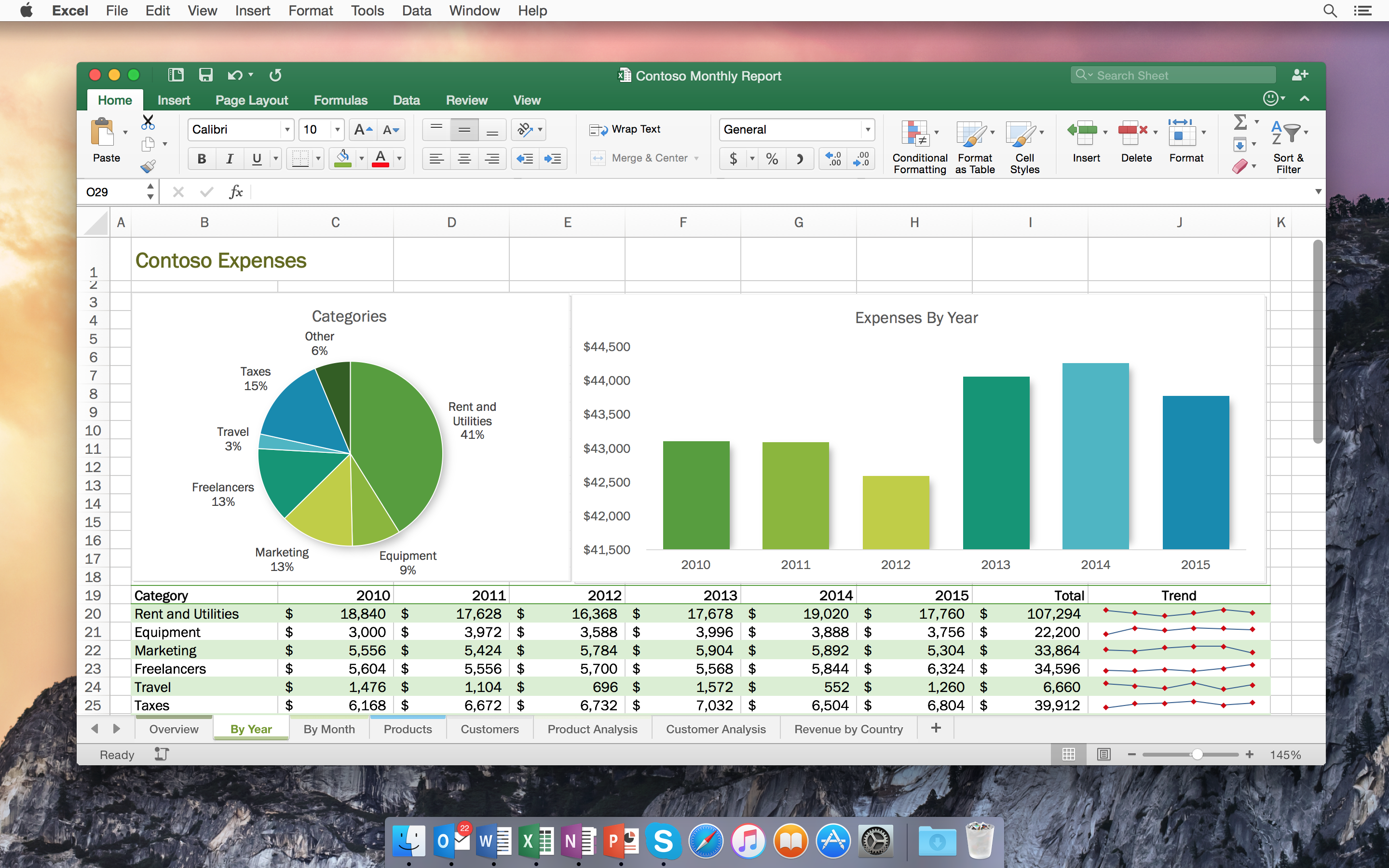Screen dimensions: 1389x868
Task: Switch to the By Month tab
Action: coord(329,728)
